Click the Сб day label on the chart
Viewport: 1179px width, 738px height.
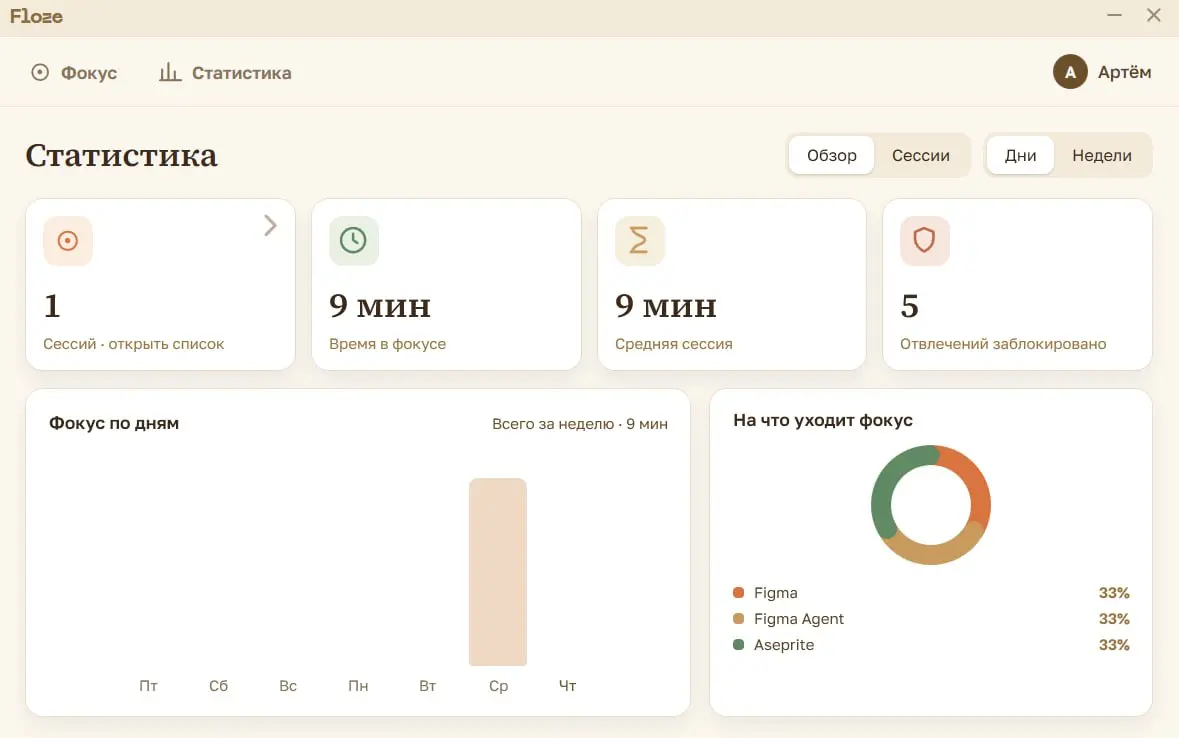(x=218, y=686)
